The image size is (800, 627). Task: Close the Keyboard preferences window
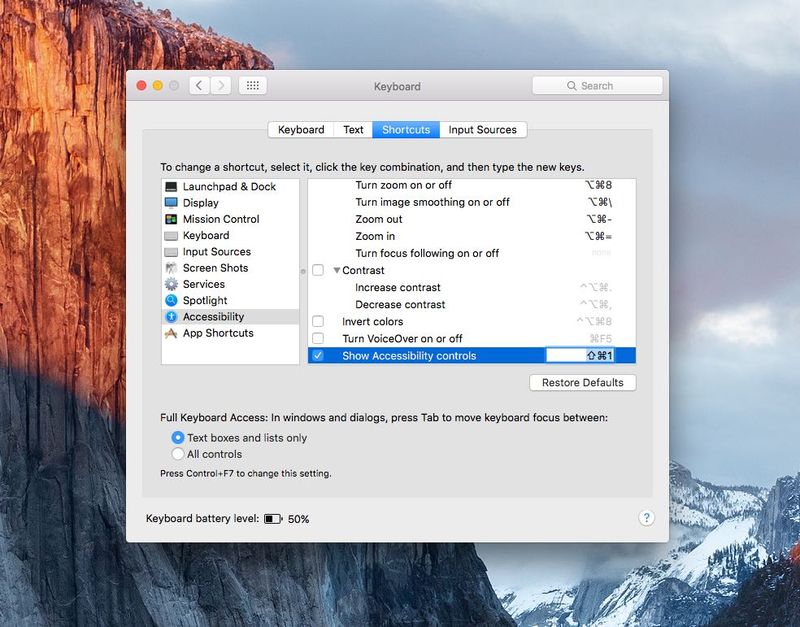pos(142,86)
